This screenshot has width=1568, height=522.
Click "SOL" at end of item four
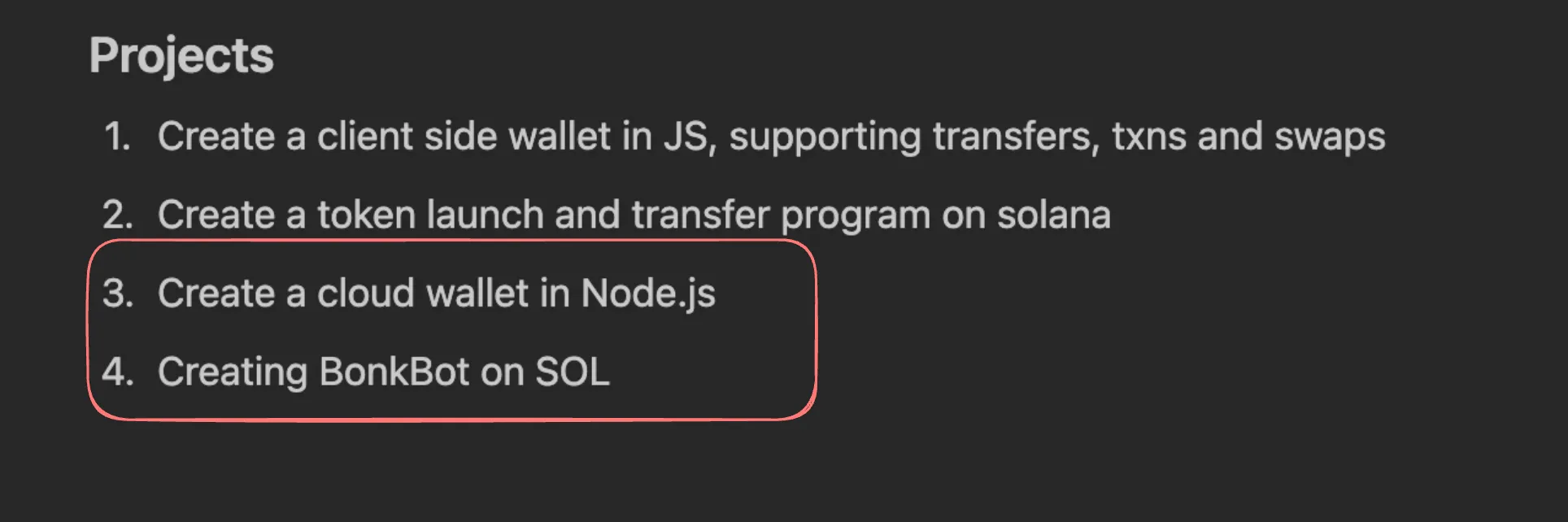[x=572, y=372]
